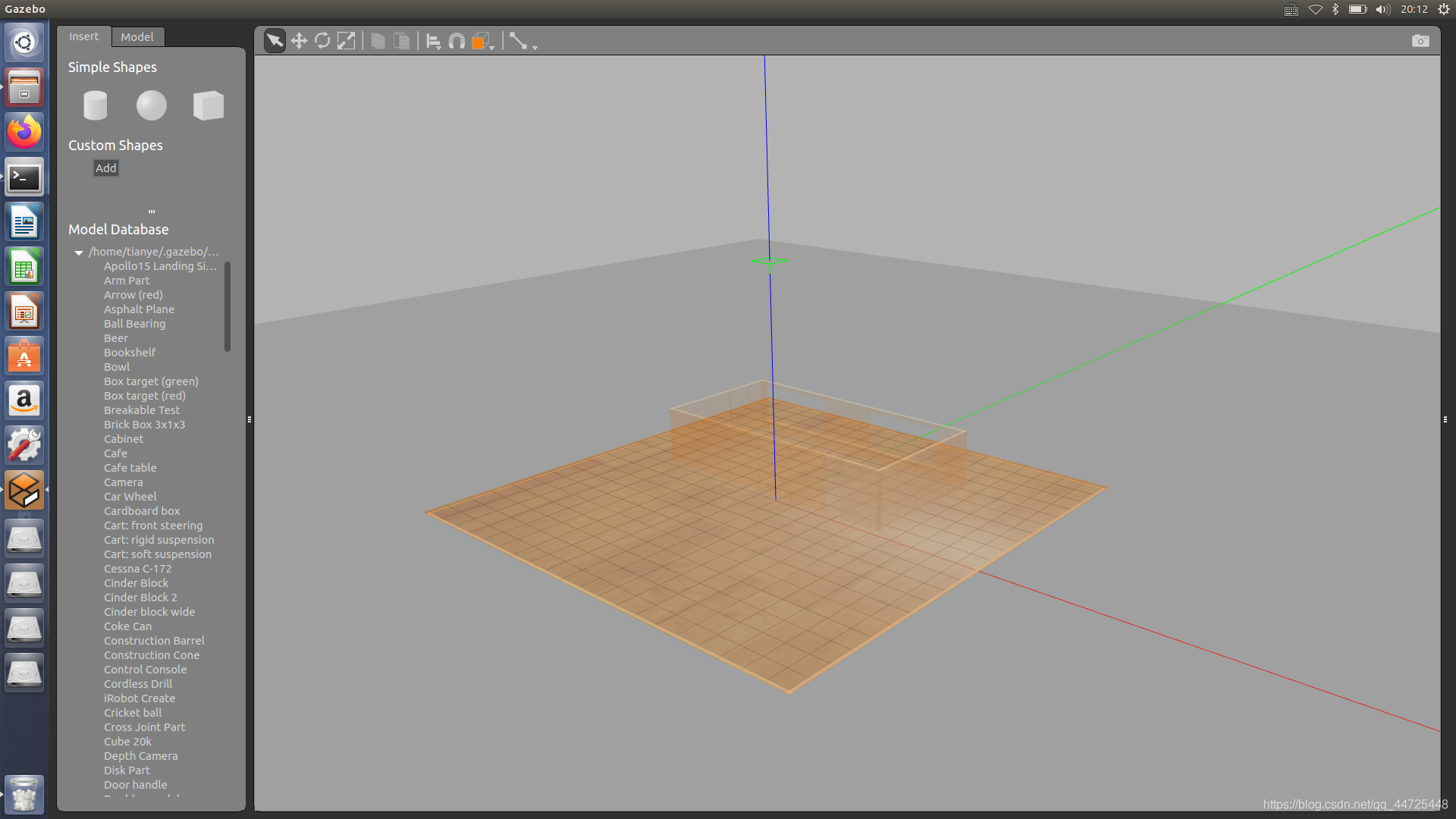Select the sphere simple shape

point(150,104)
